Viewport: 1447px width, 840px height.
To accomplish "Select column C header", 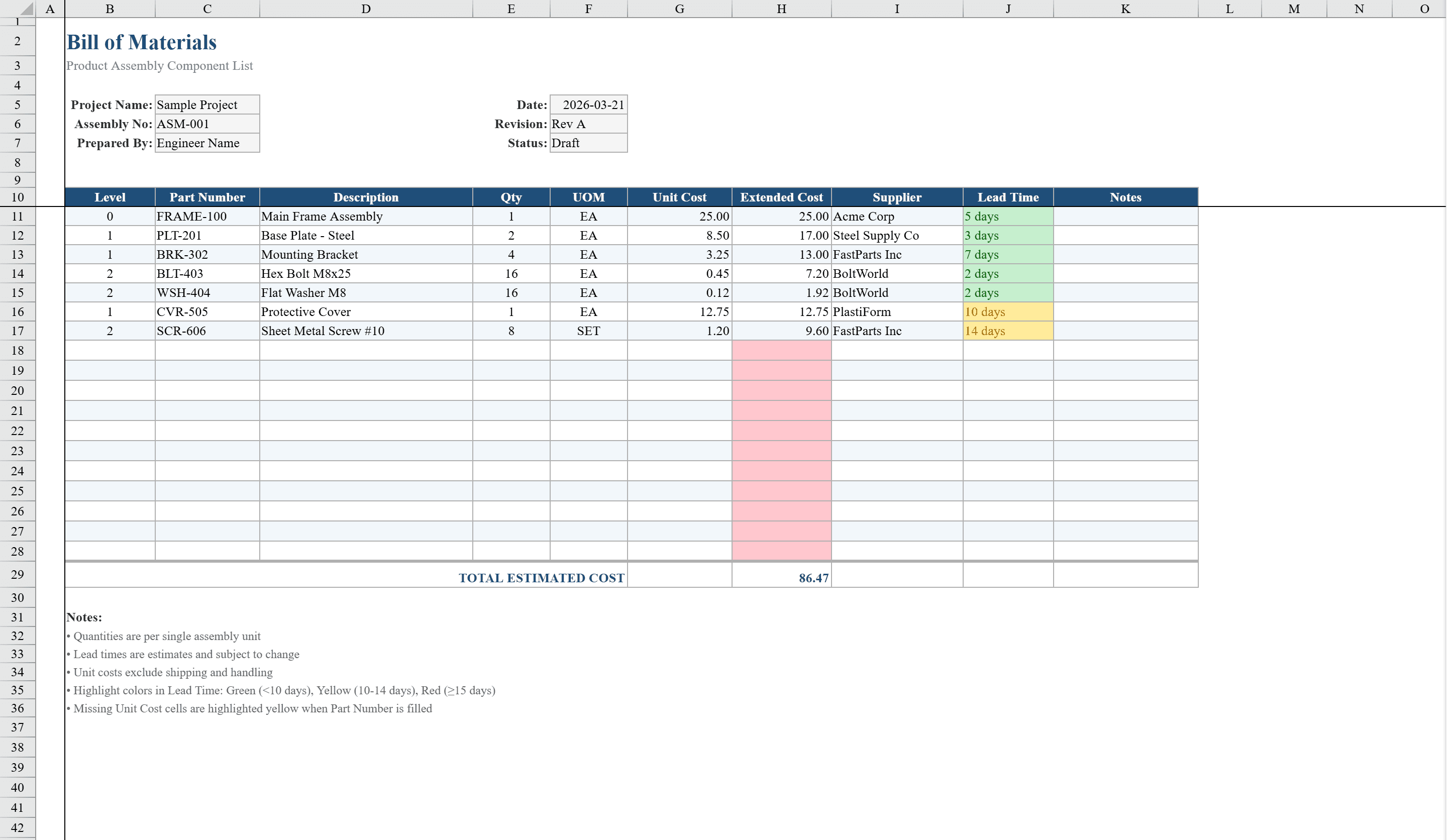I will [x=206, y=9].
